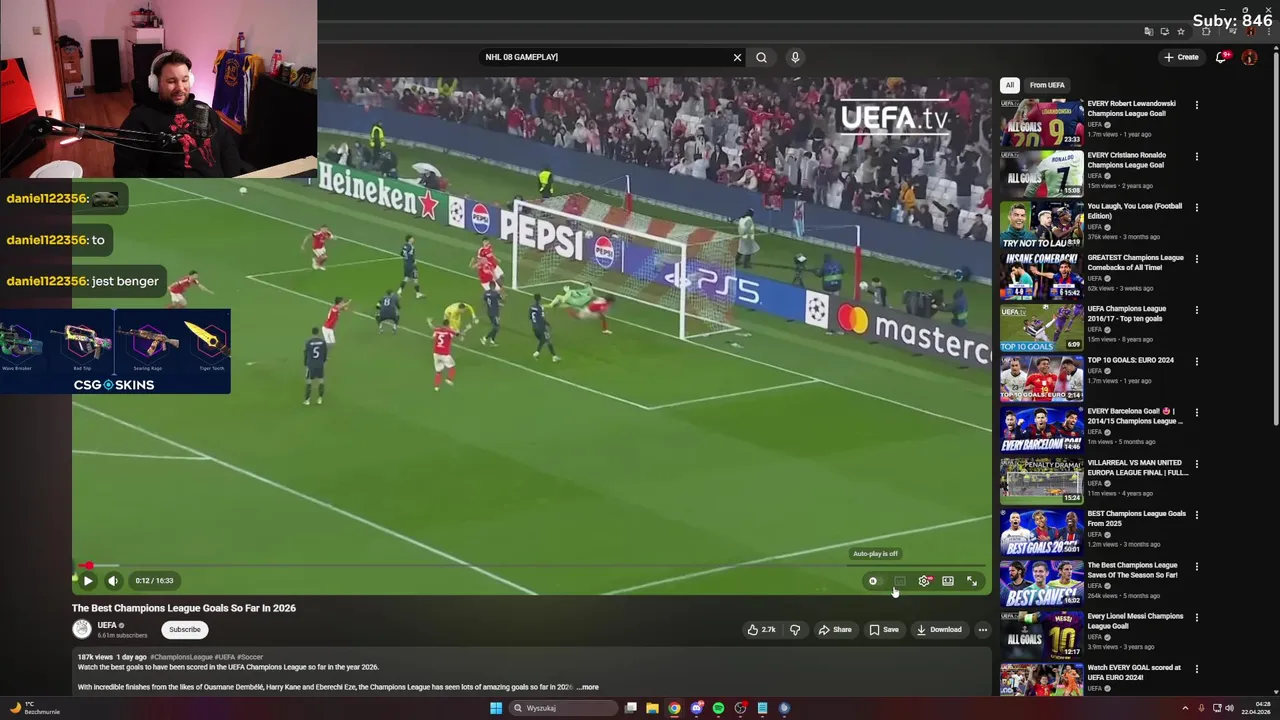Select the All filter chip
1280x720 pixels.
(1010, 85)
